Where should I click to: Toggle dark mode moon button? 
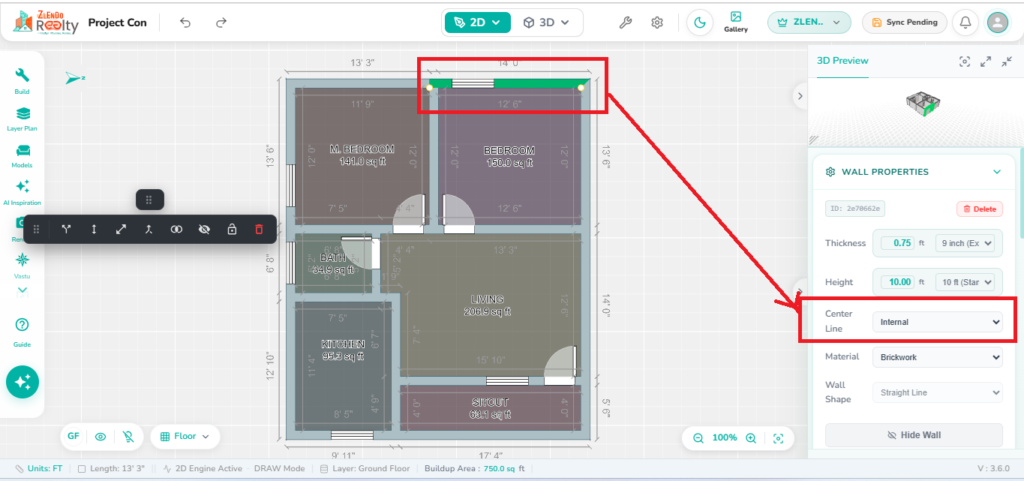(699, 23)
